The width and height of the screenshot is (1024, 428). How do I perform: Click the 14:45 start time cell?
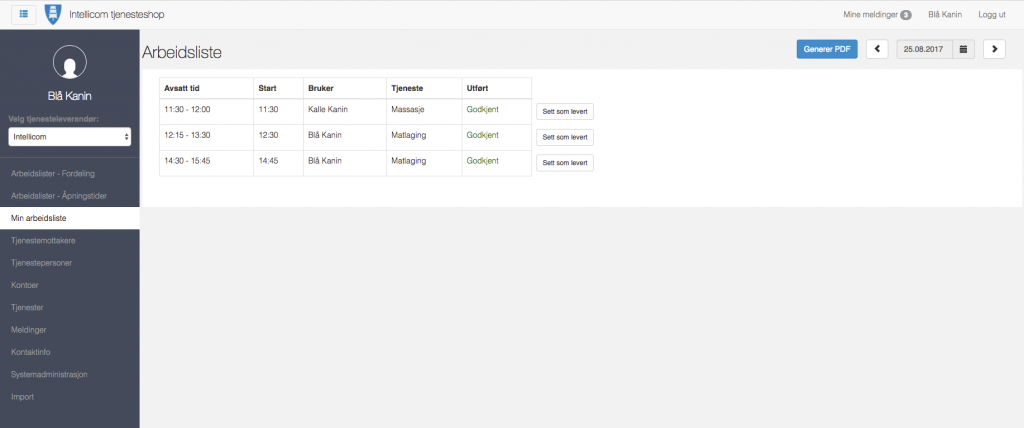[x=278, y=163]
